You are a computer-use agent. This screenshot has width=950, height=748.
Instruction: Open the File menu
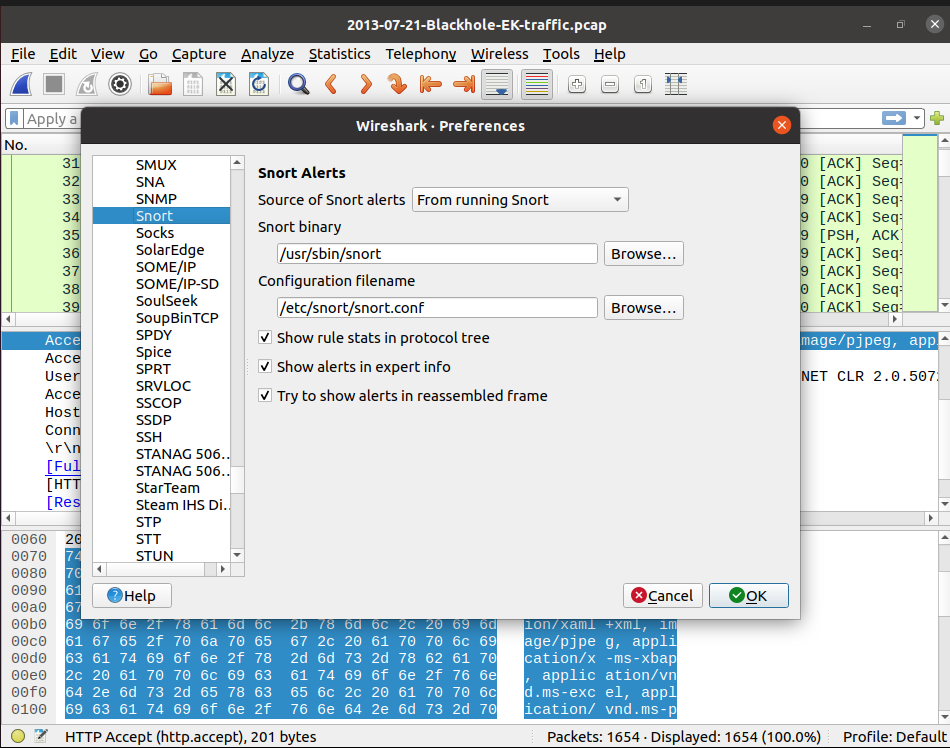pos(23,54)
